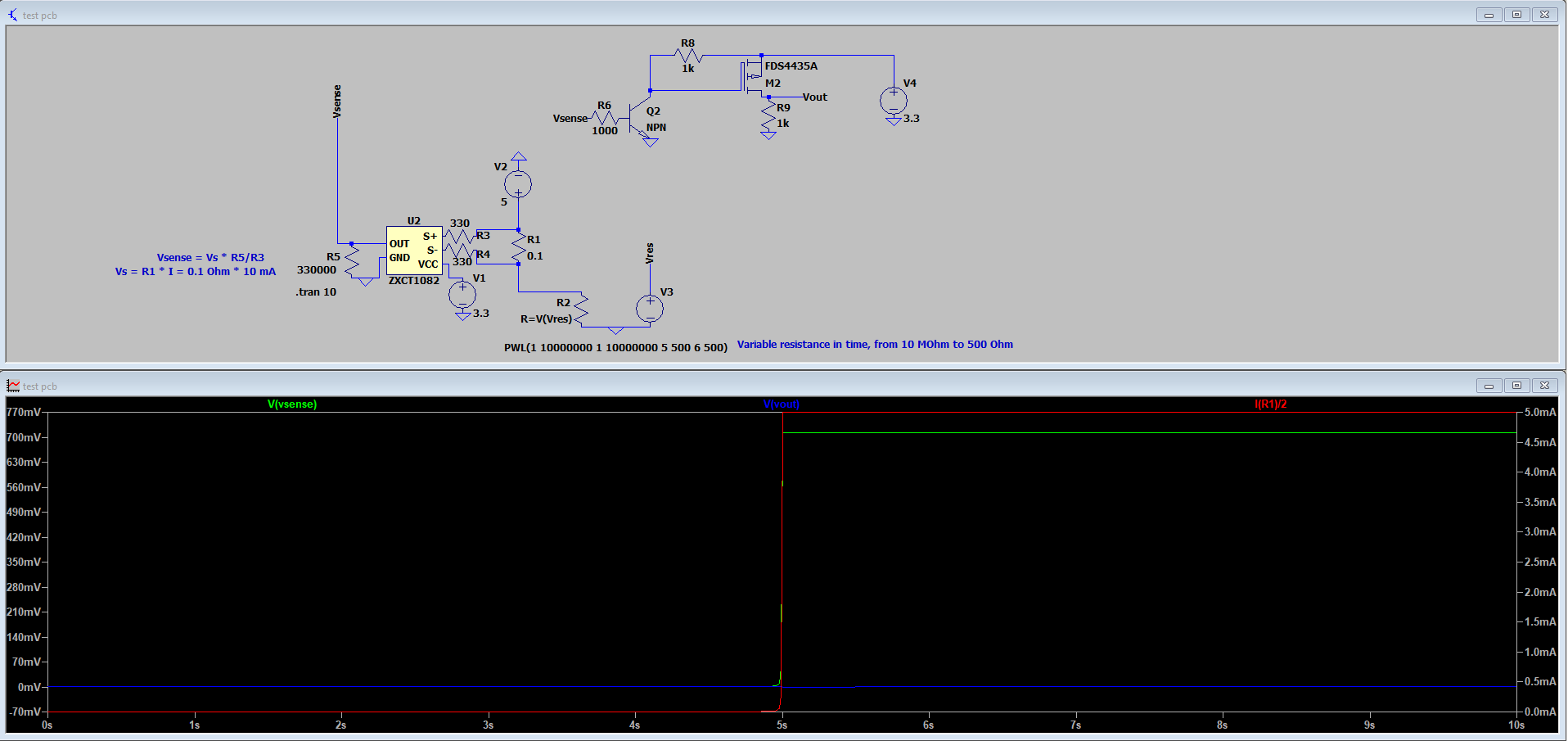Select the R1 0.1 ohm resistor symbol
This screenshot has height=741, width=1568.
coord(518,247)
